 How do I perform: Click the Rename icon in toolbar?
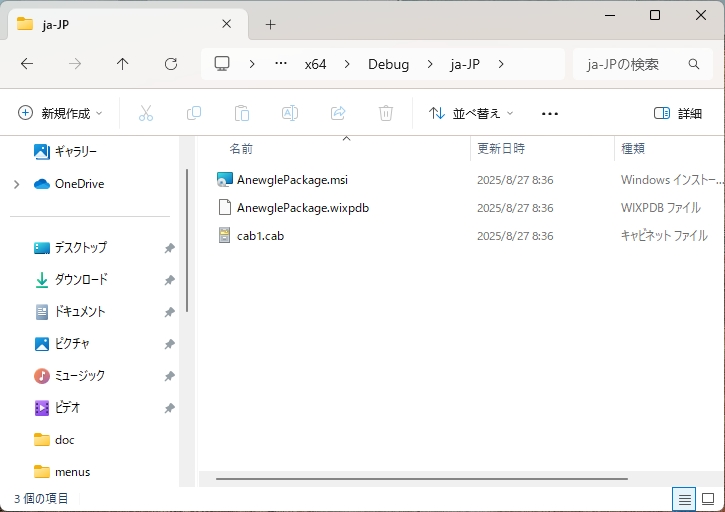[x=290, y=113]
